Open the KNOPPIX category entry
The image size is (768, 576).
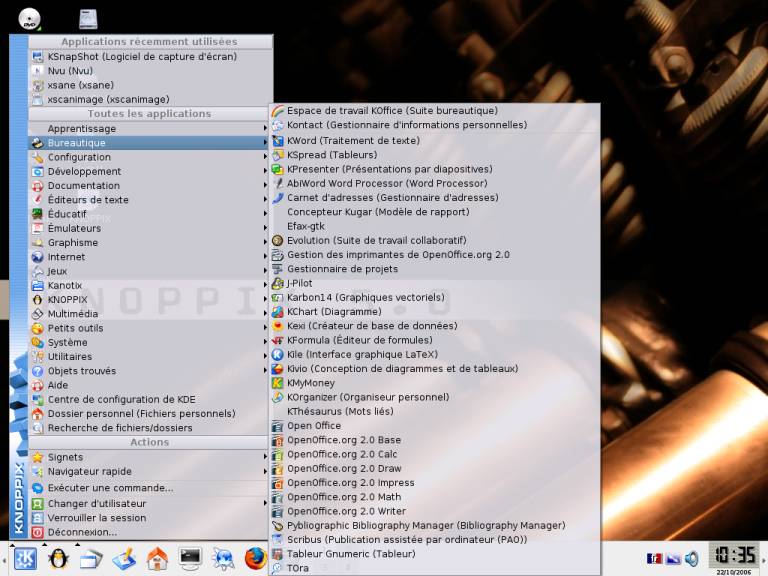click(x=149, y=299)
